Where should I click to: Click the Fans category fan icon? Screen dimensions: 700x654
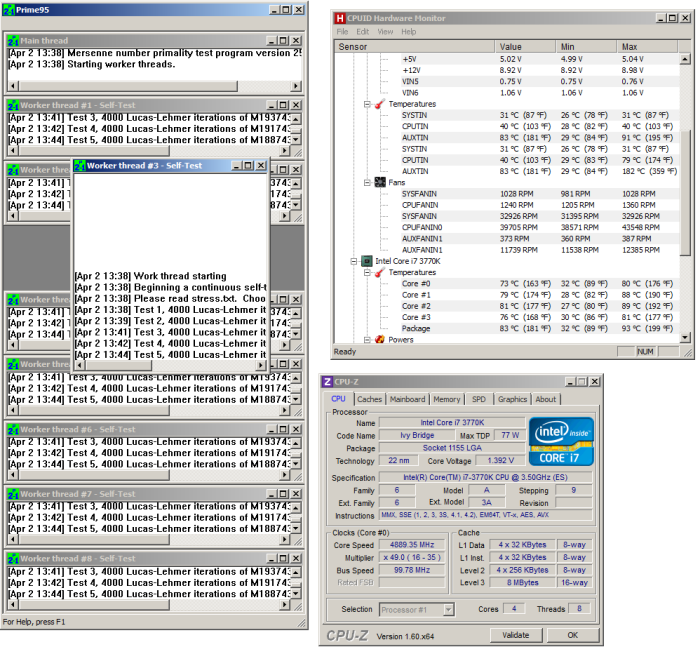[x=380, y=183]
